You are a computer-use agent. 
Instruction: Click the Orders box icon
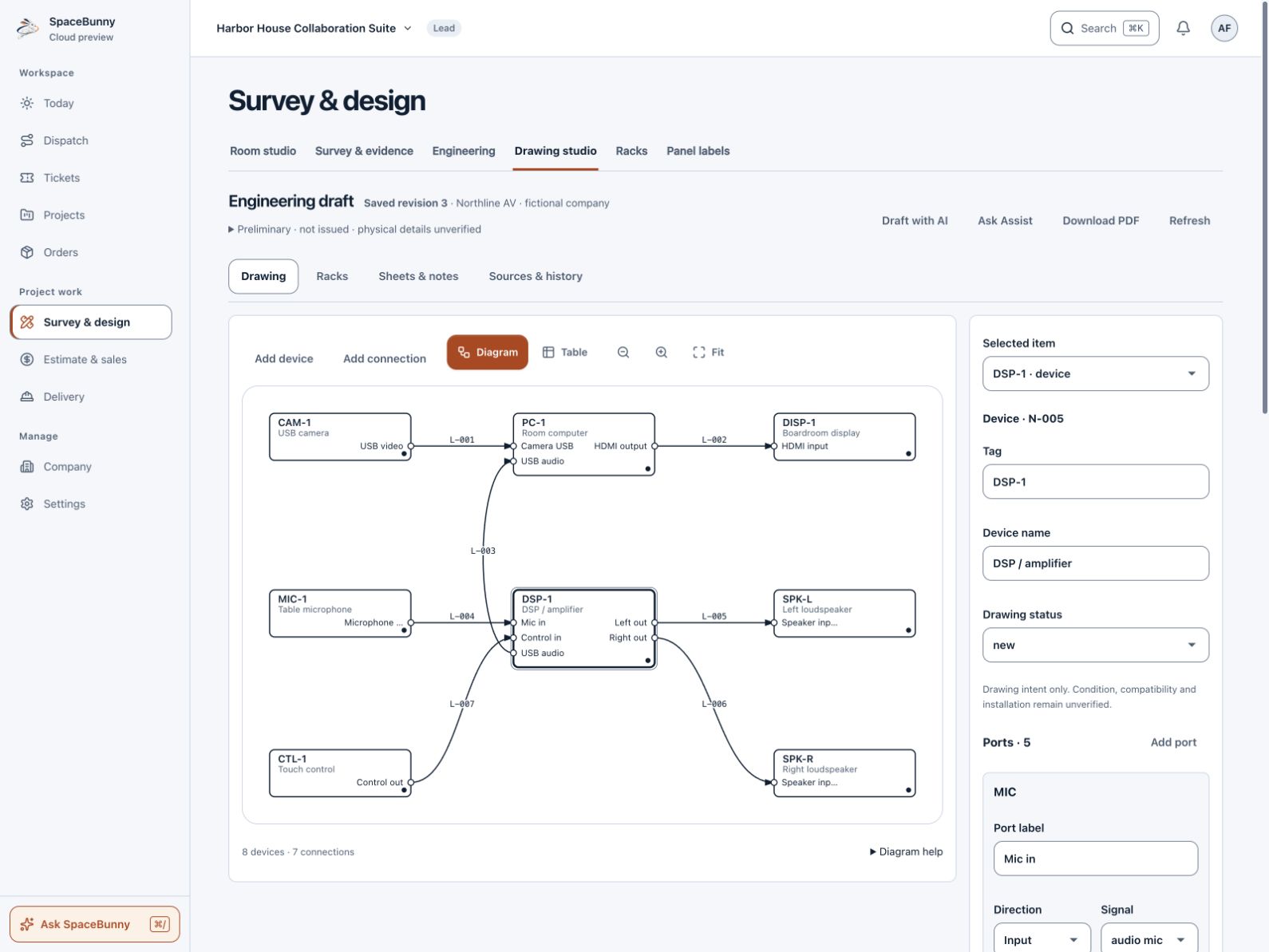pos(27,252)
